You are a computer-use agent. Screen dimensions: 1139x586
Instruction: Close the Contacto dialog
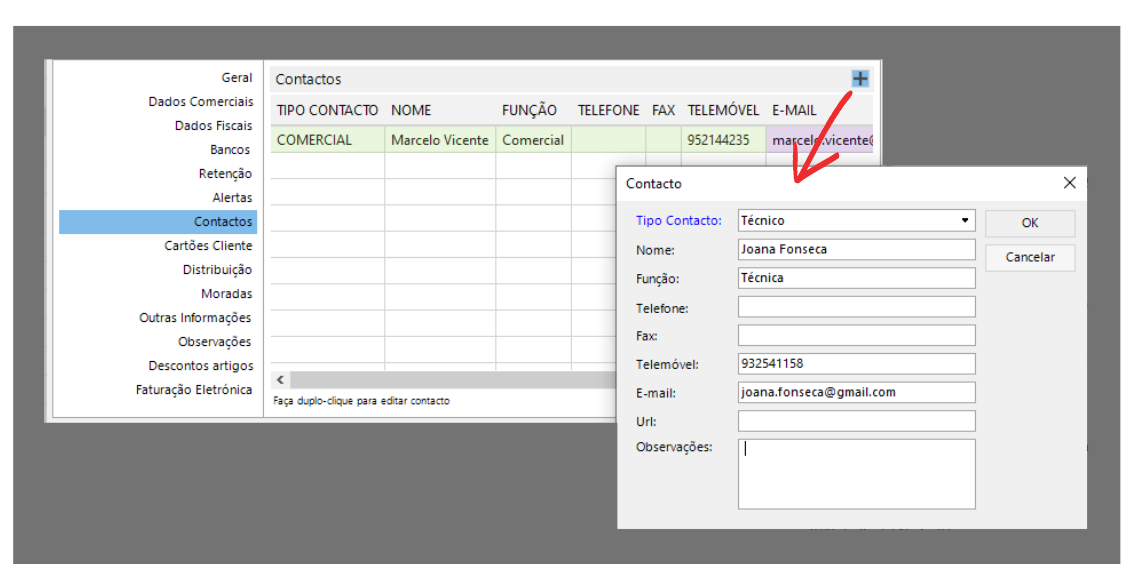pos(1069,183)
